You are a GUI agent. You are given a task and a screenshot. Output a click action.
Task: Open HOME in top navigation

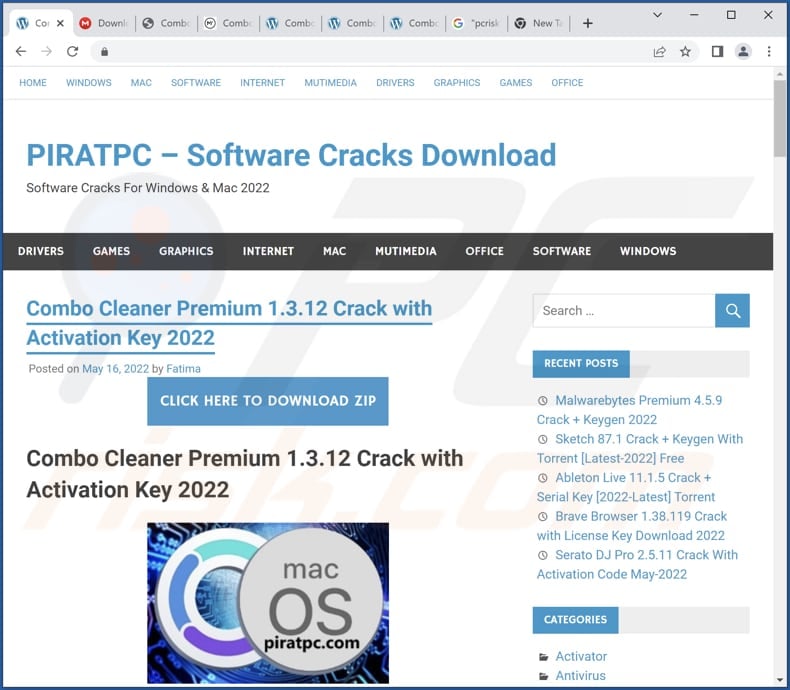[x=33, y=83]
